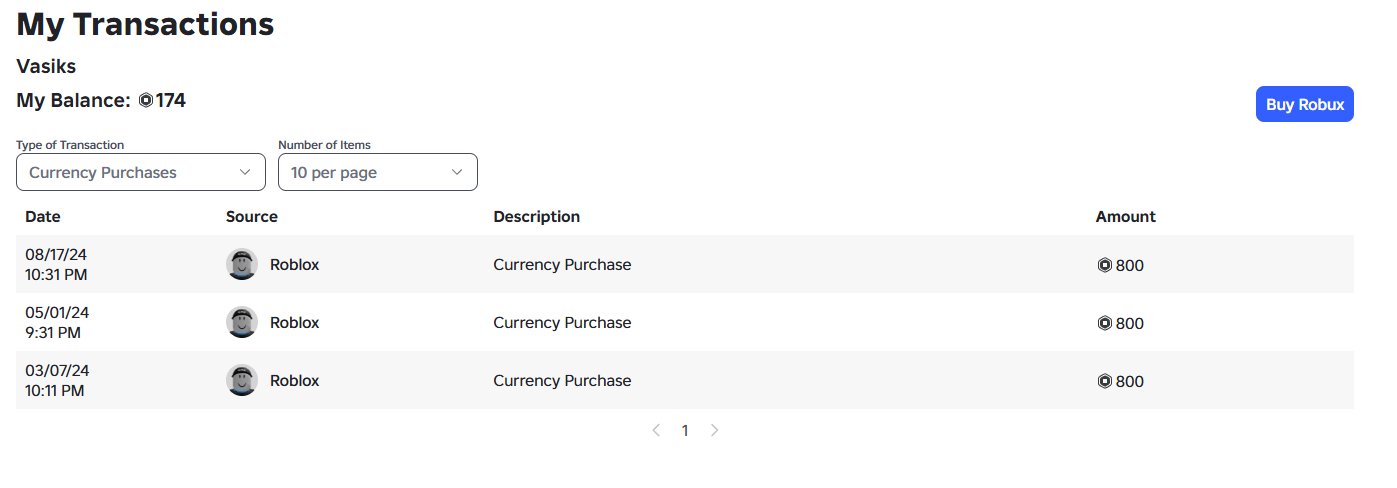Click the Roblox avatar in the 03/07/24 row
The image size is (1397, 488).
tap(242, 380)
